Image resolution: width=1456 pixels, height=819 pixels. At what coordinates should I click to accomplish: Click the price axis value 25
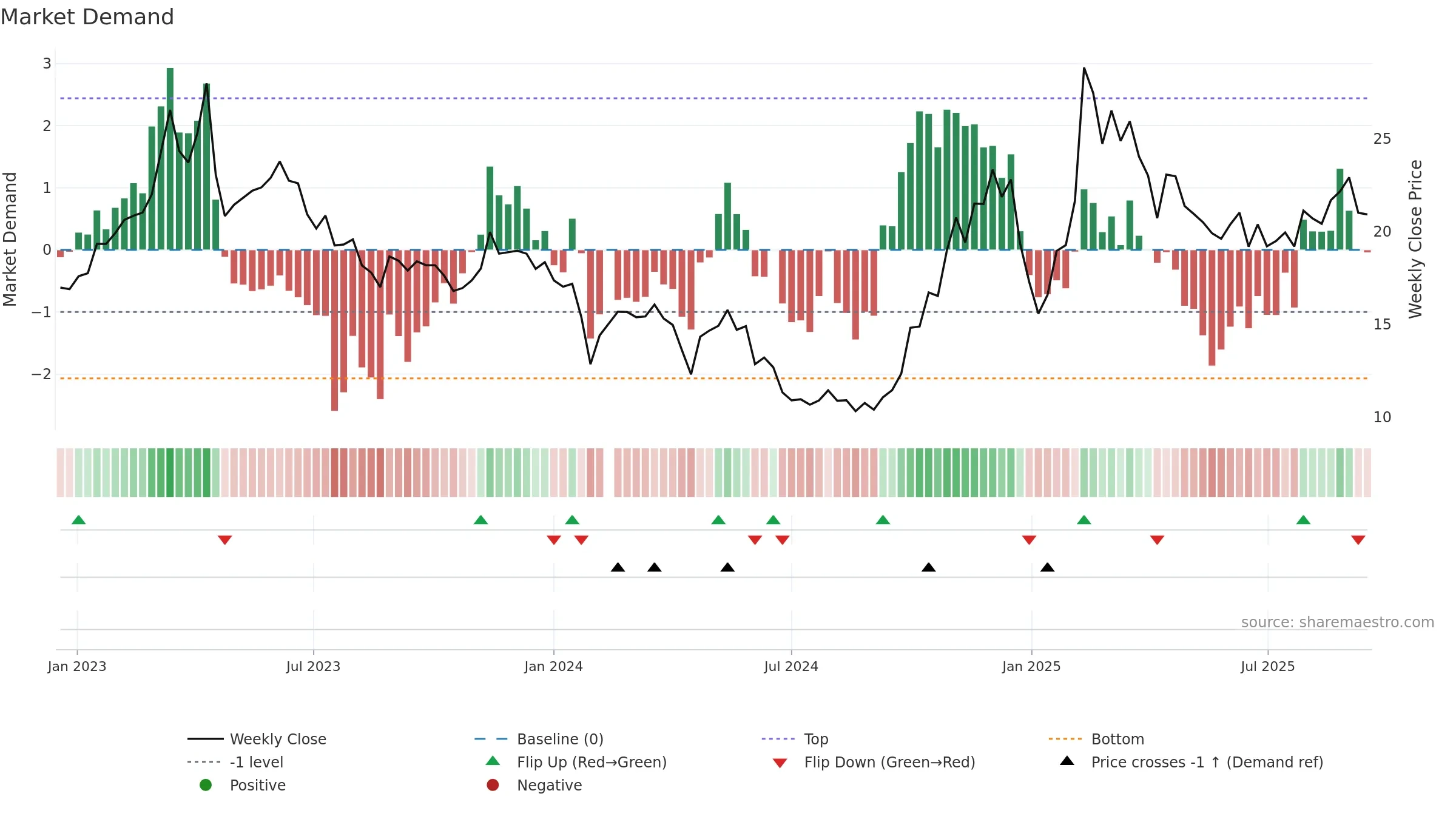(x=1382, y=139)
